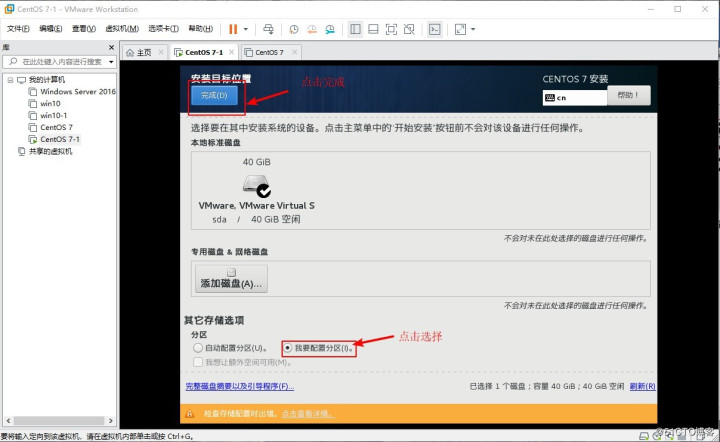Select 我的计算机 in the library tree
This screenshot has height=442, width=720.
tap(46, 79)
